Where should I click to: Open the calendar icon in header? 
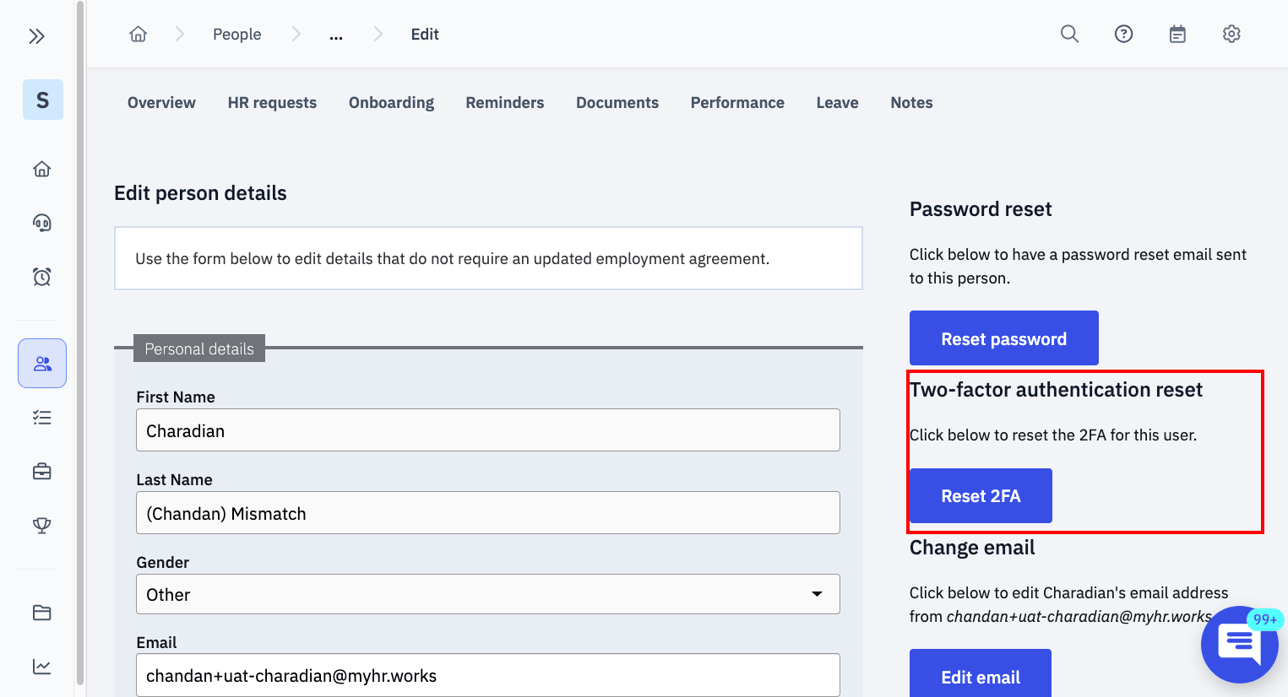(x=1178, y=34)
